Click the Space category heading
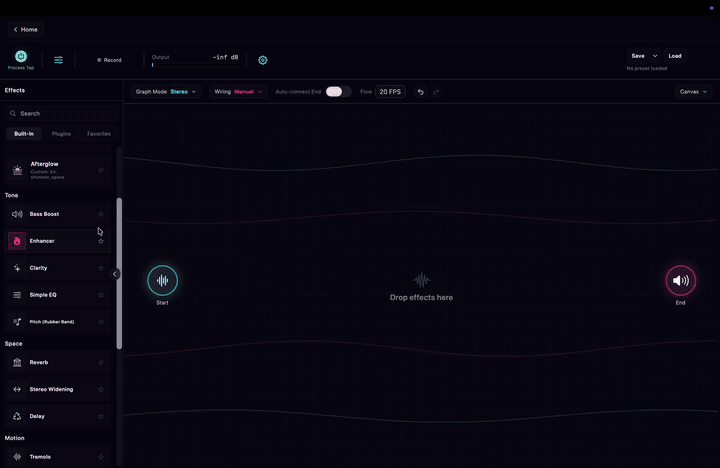Viewport: 720px width, 468px height. pyautogui.click(x=13, y=344)
